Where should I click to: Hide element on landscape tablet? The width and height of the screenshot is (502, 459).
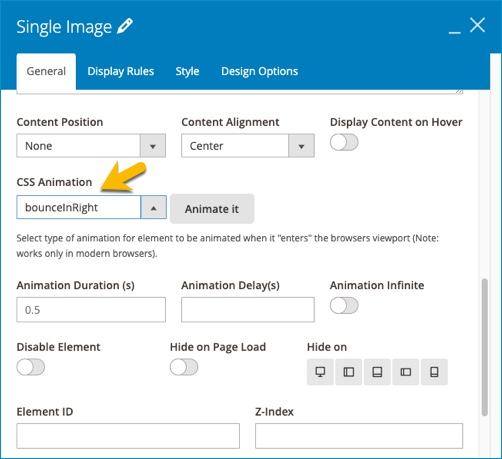tap(349, 372)
